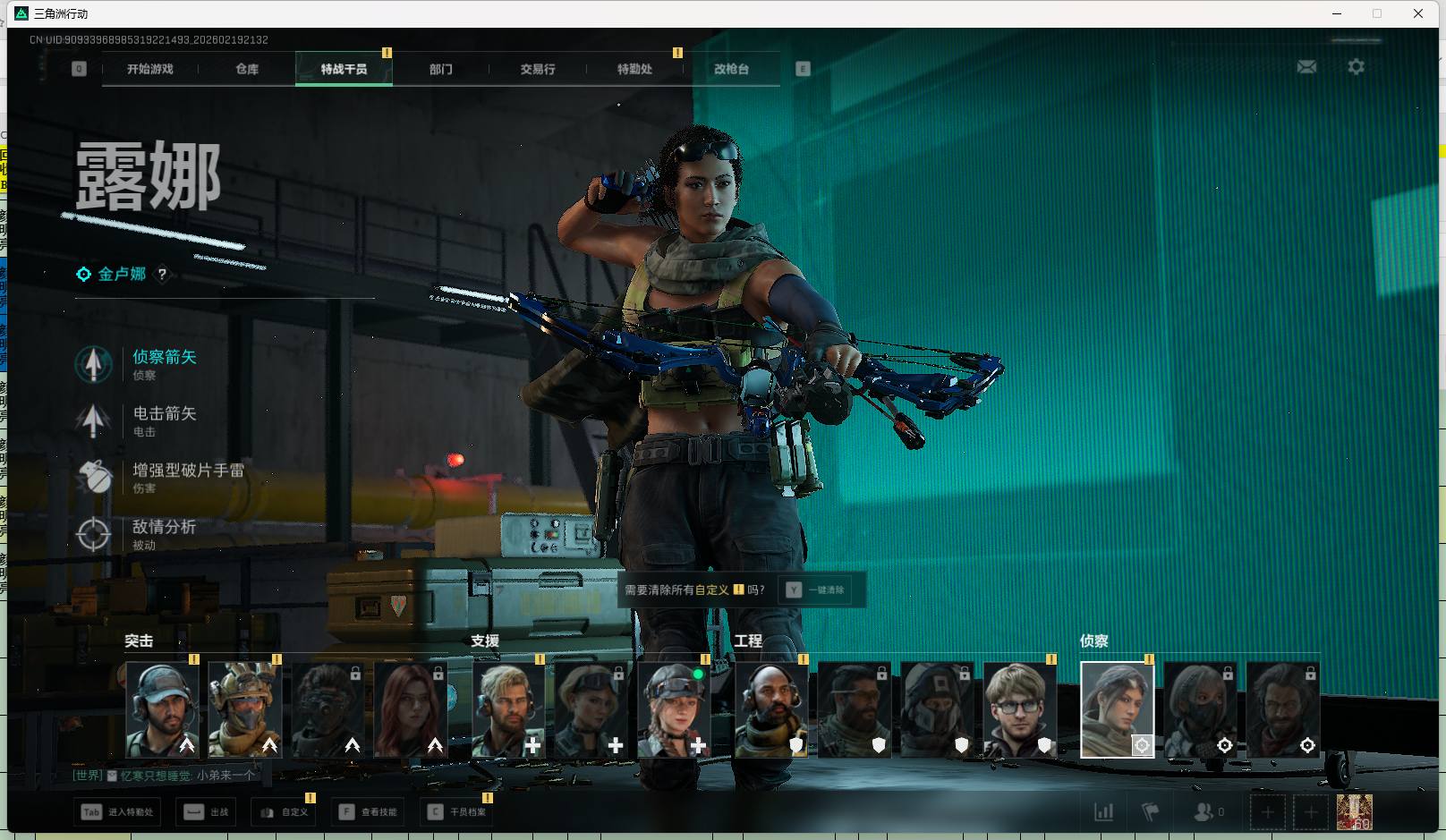Open the 特勤处 tab

coord(634,69)
